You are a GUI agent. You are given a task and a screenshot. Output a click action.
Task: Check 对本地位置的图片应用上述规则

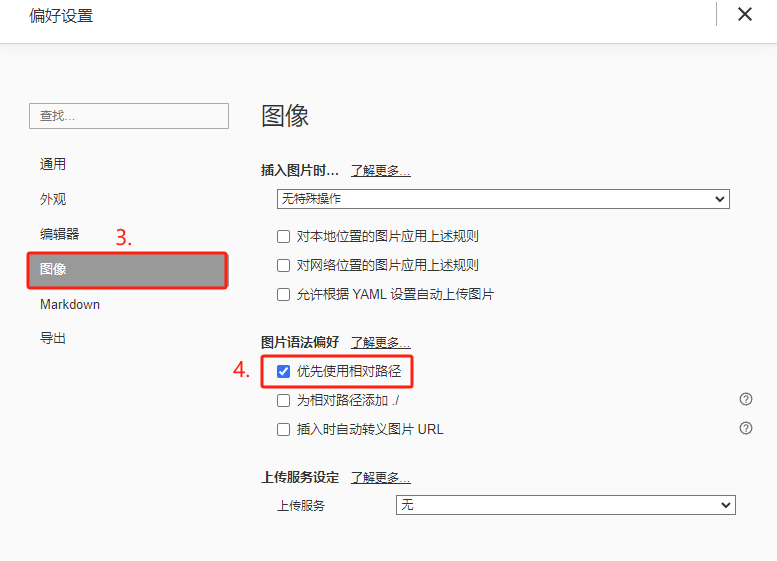click(x=284, y=237)
